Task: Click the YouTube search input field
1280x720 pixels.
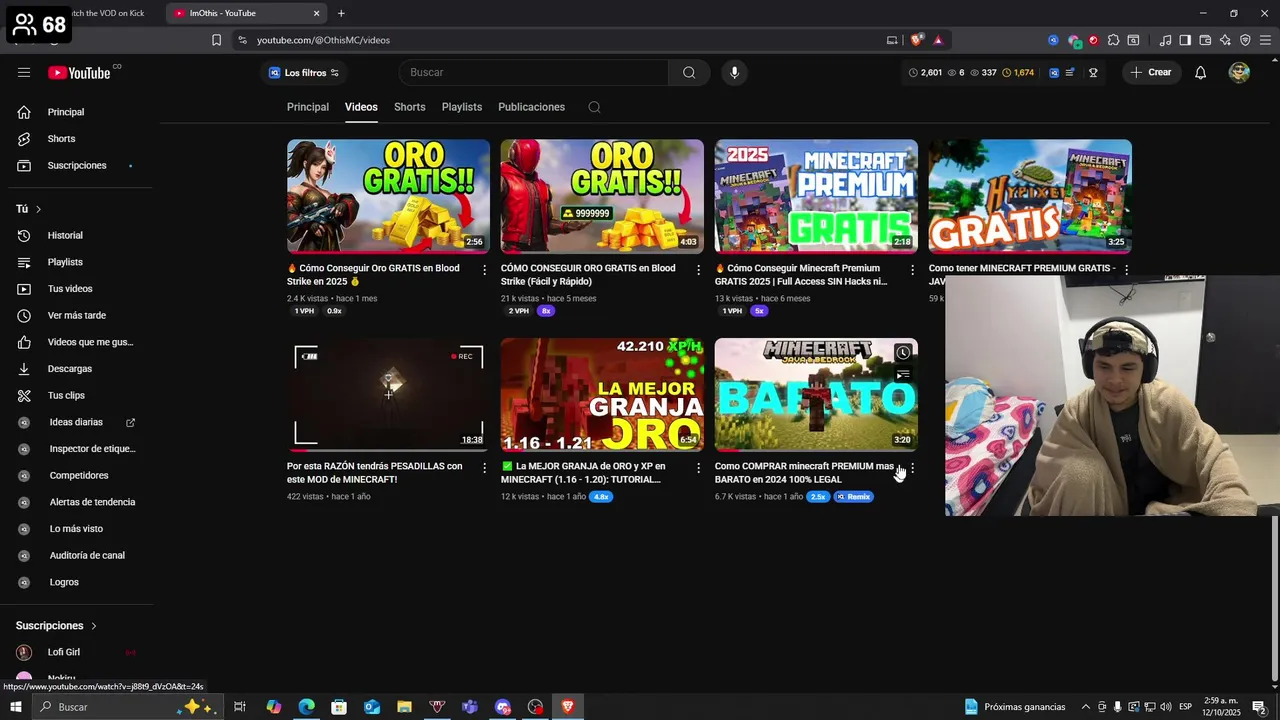Action: 534,72
